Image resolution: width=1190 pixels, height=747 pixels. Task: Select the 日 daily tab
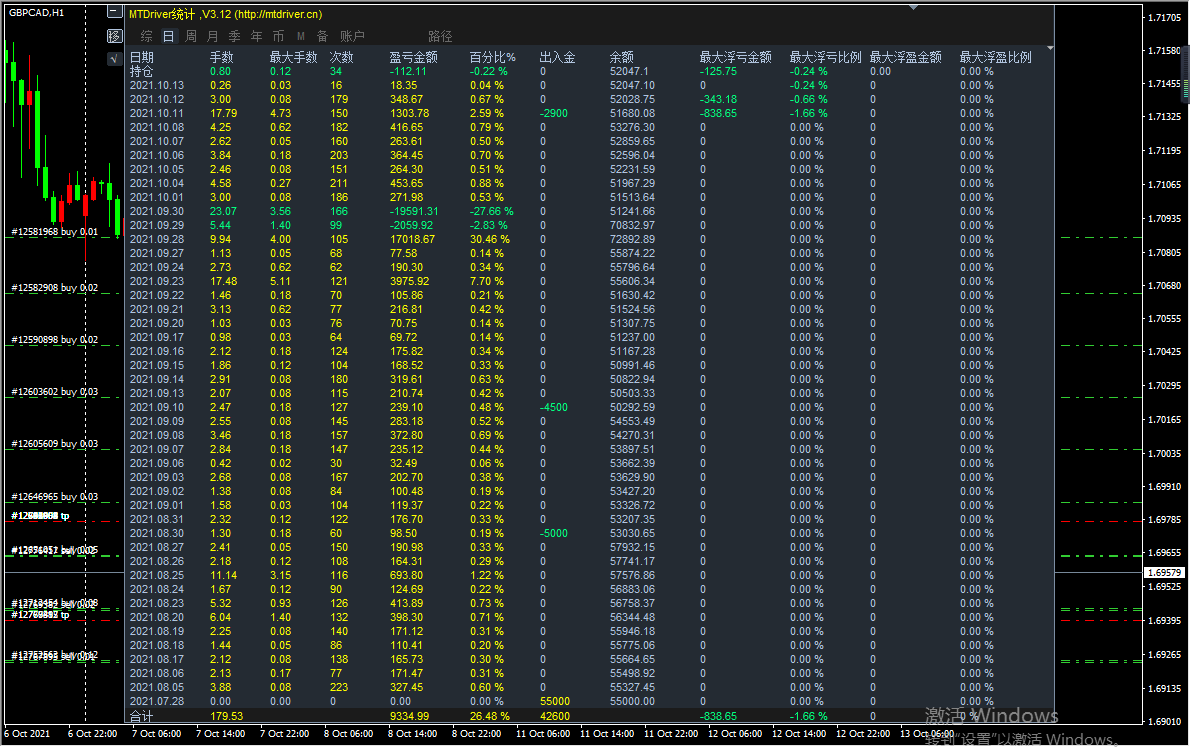168,36
